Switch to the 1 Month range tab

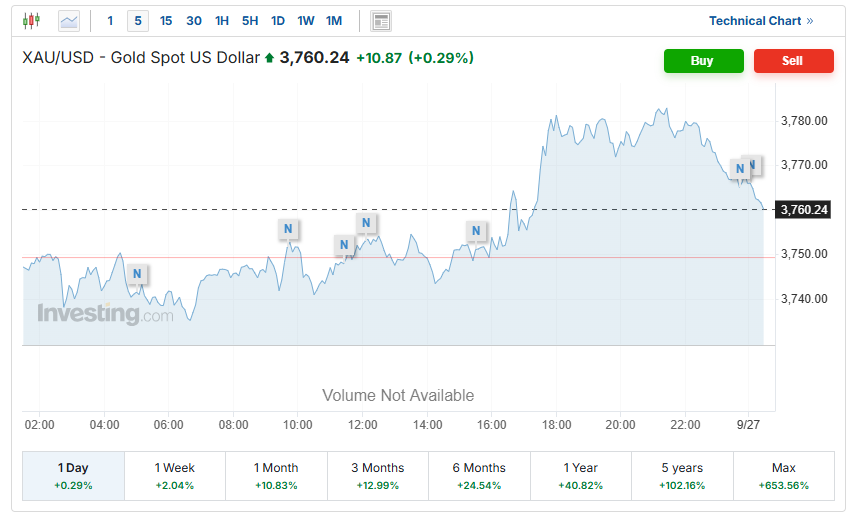pyautogui.click(x=276, y=475)
